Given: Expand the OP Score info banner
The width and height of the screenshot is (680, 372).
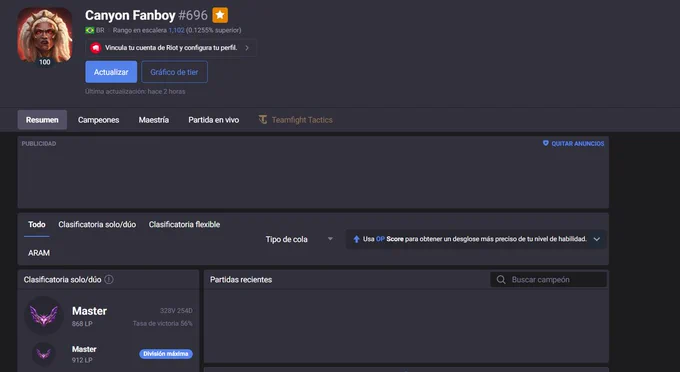Looking at the screenshot, I should pos(597,239).
